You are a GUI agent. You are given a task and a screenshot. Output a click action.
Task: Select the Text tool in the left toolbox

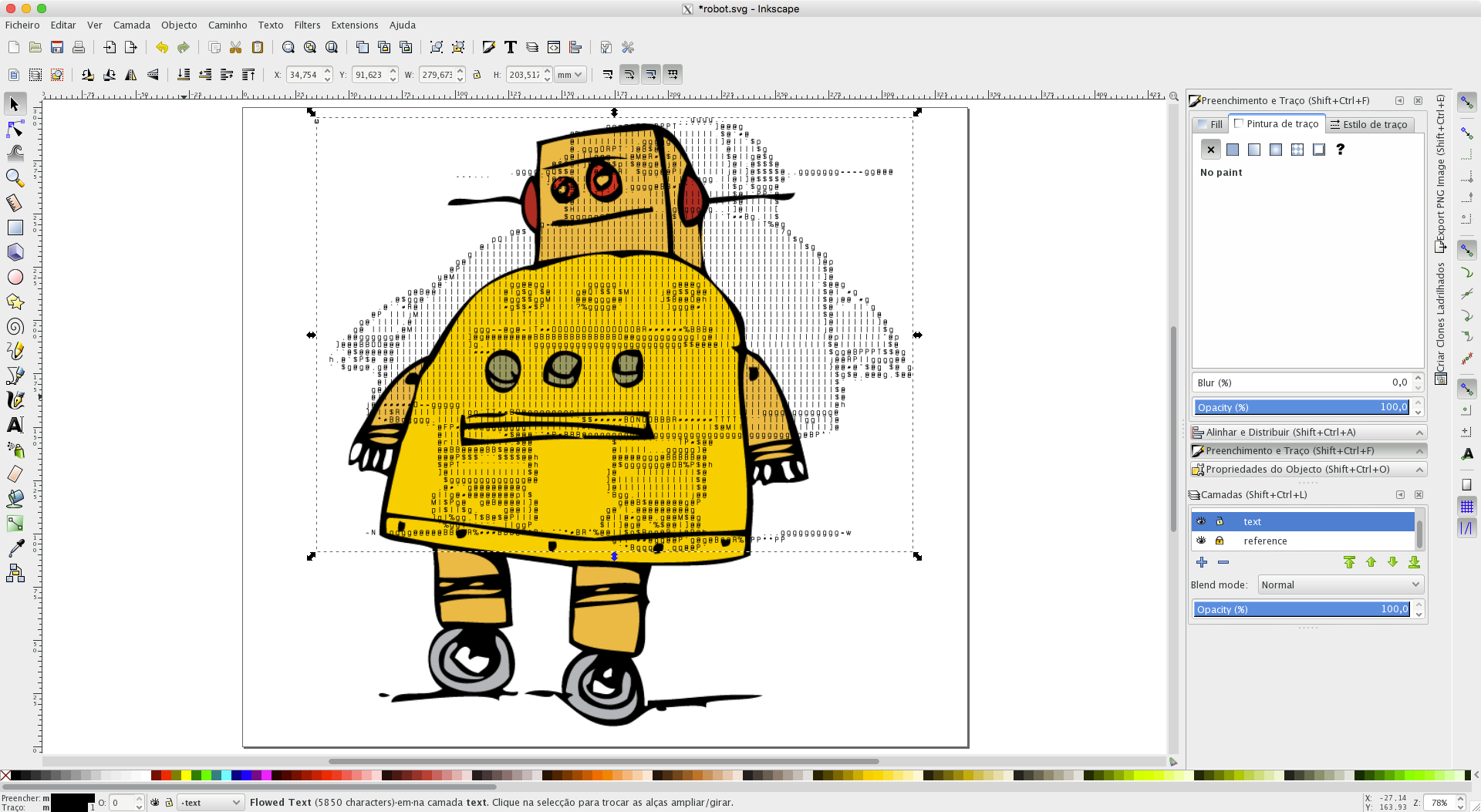tap(15, 424)
